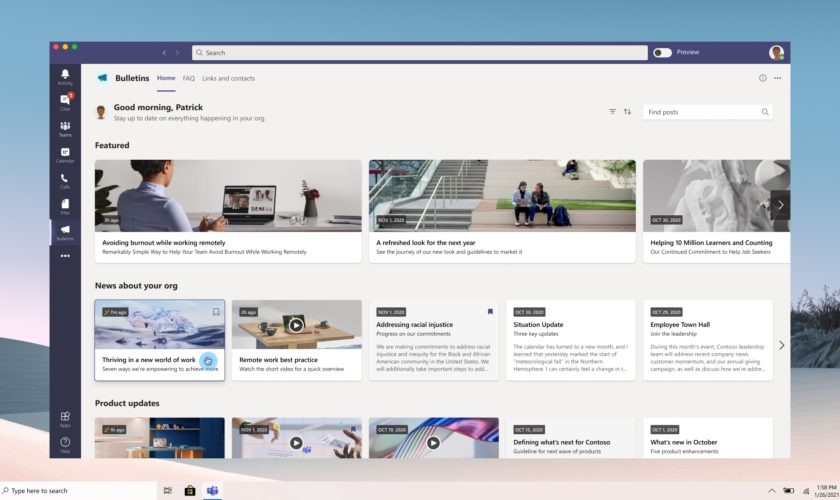This screenshot has height=500, width=840.
Task: Show hidden system tray icons chevron
Action: point(771,491)
